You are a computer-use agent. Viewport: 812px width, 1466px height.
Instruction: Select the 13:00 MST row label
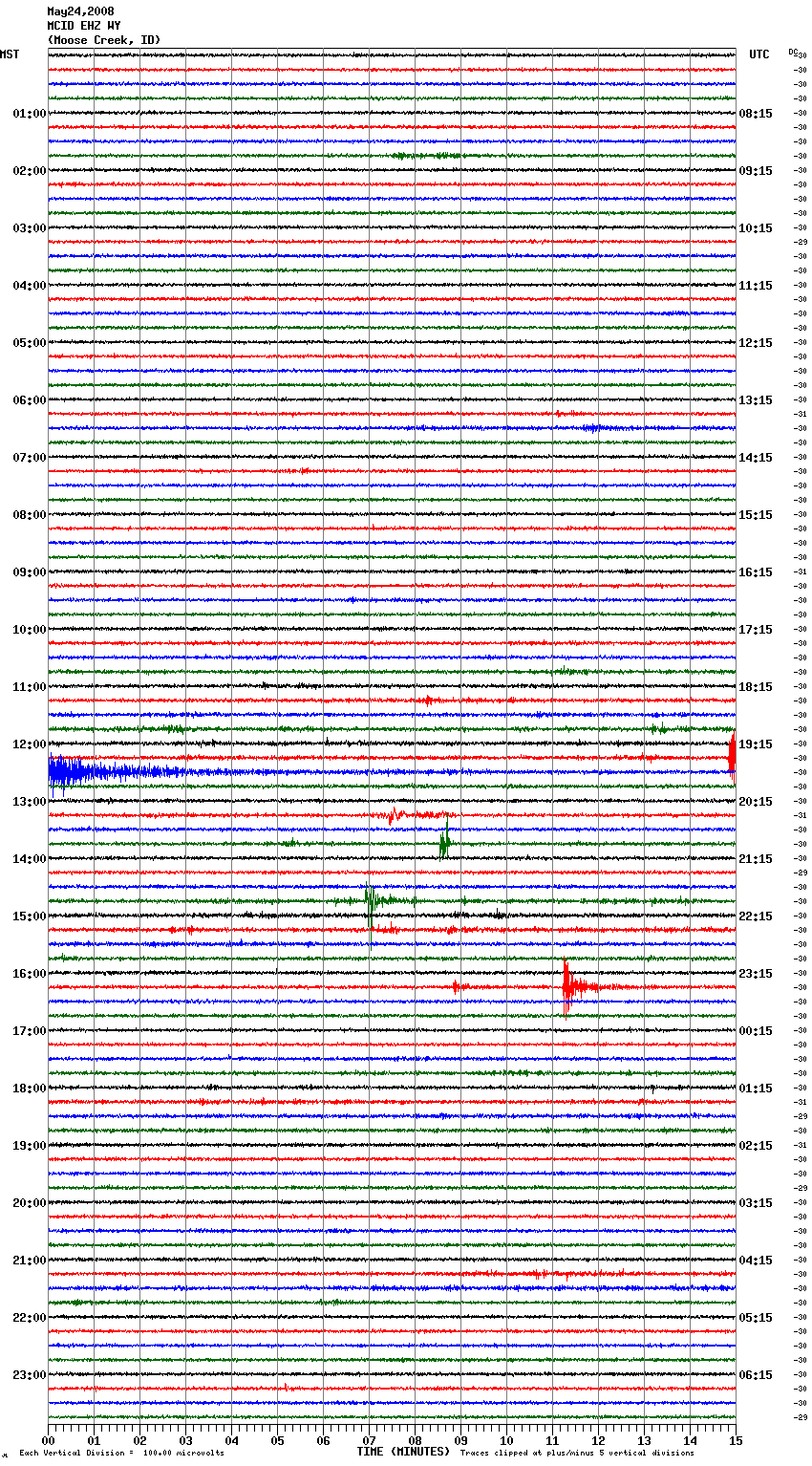(x=30, y=802)
